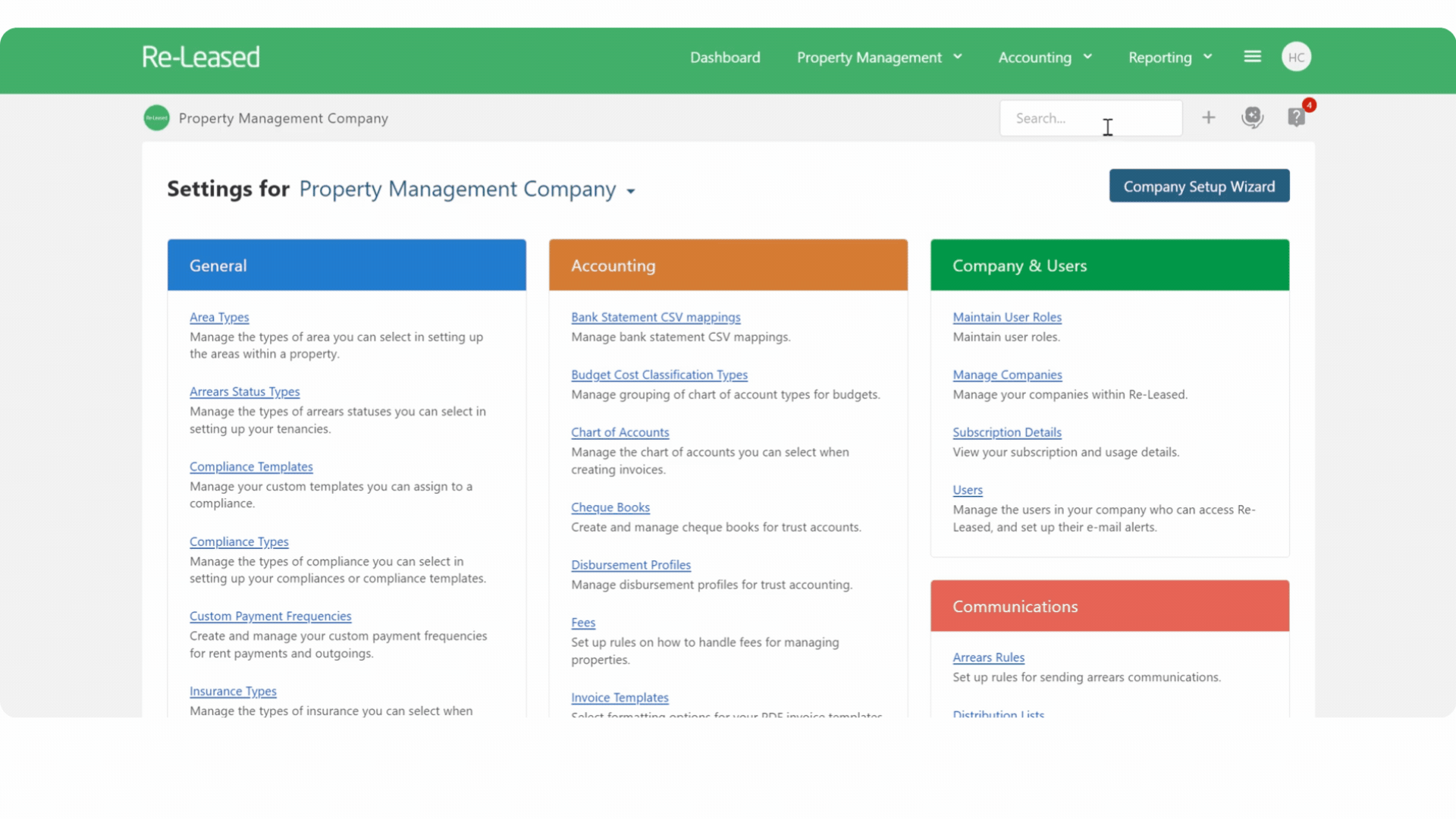Click the green company logo badge
The width and height of the screenshot is (1456, 819).
[x=157, y=118]
